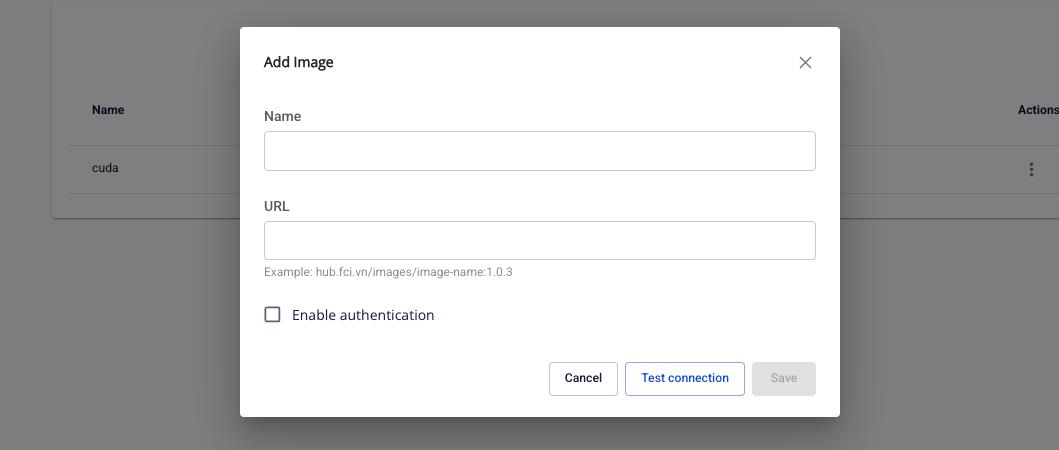Click the Actions column header

tap(1037, 110)
